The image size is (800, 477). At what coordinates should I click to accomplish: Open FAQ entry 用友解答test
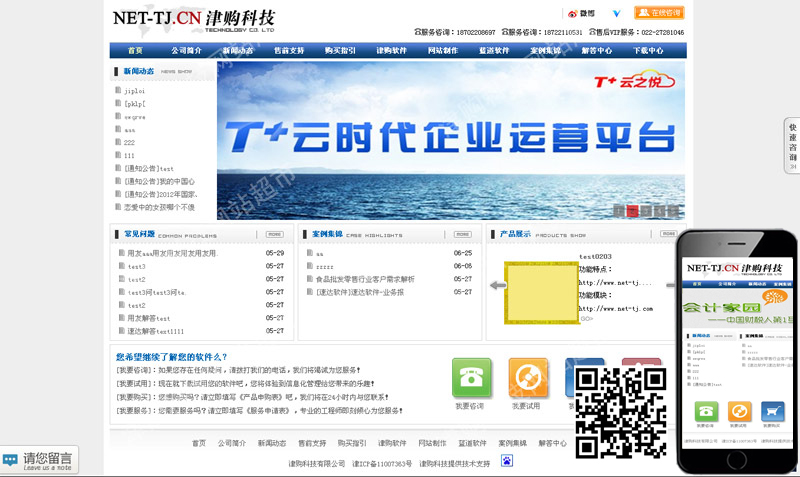[x=148, y=318]
